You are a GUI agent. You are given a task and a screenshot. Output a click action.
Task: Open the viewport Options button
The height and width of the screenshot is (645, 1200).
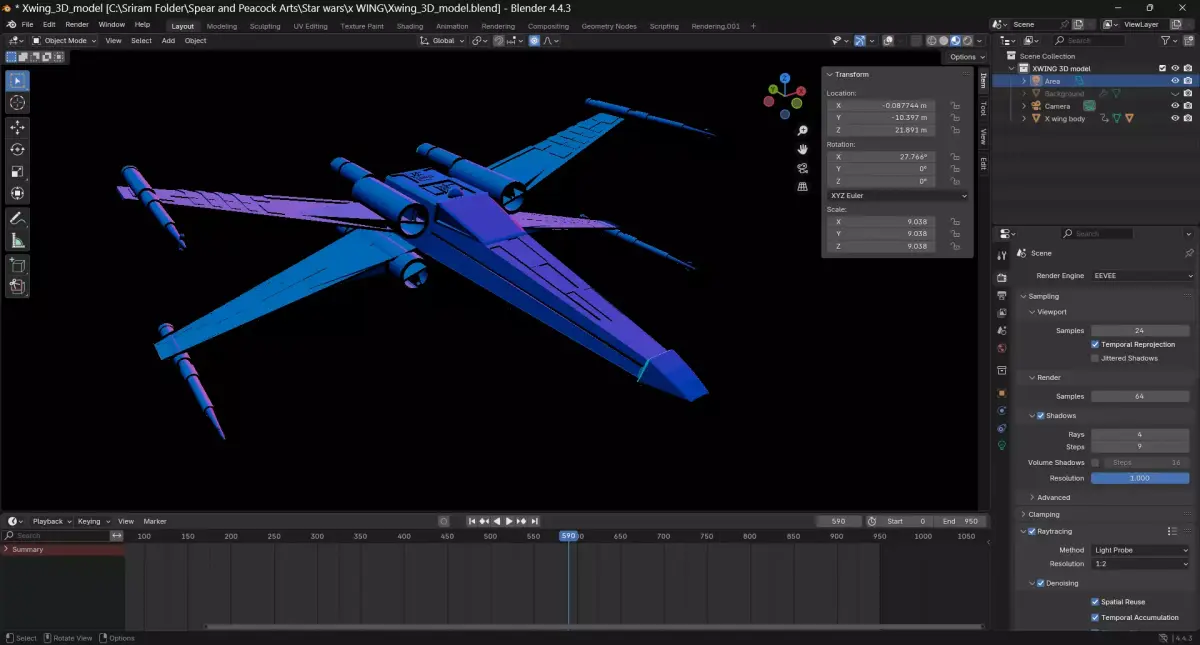click(x=967, y=57)
